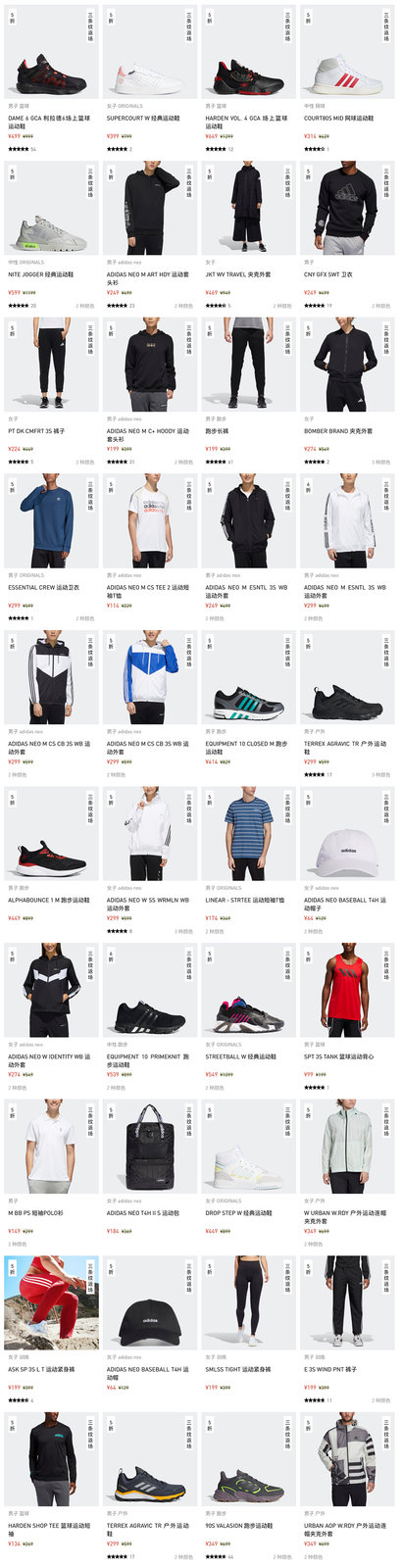Open the red SPT 3S TANK top image
The height and width of the screenshot is (1568, 402).
coord(347,991)
